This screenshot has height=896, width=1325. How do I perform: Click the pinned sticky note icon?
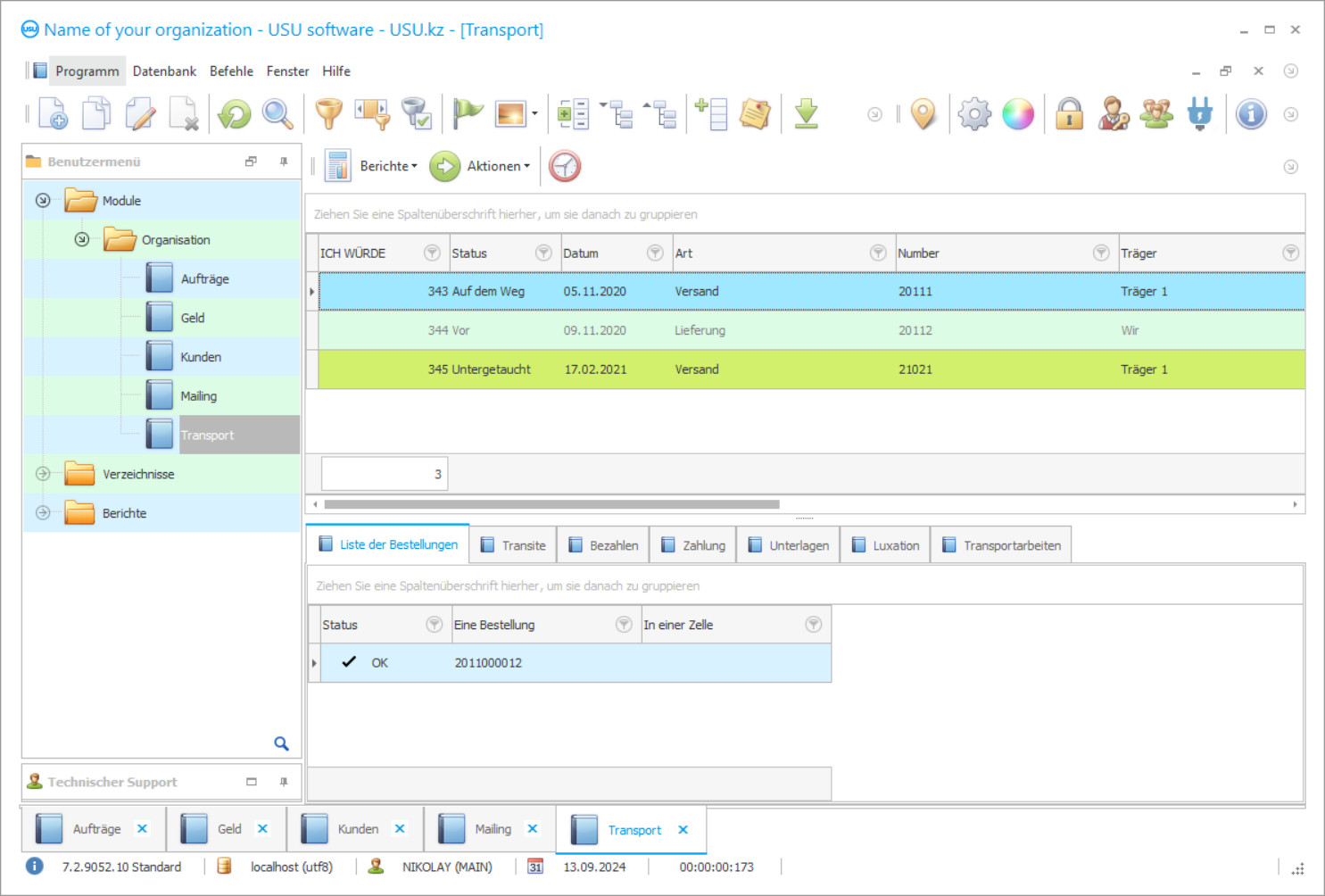[x=755, y=114]
